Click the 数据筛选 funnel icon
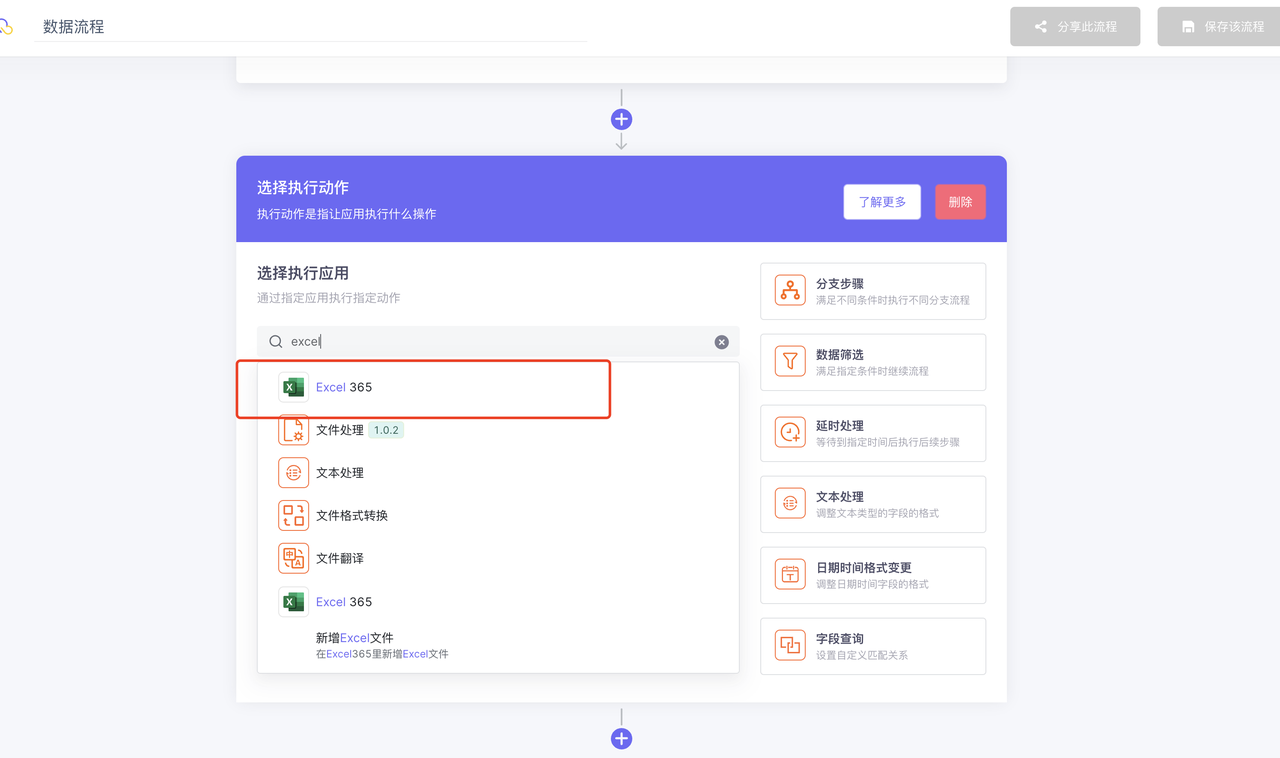Image resolution: width=1280 pixels, height=758 pixels. click(790, 362)
